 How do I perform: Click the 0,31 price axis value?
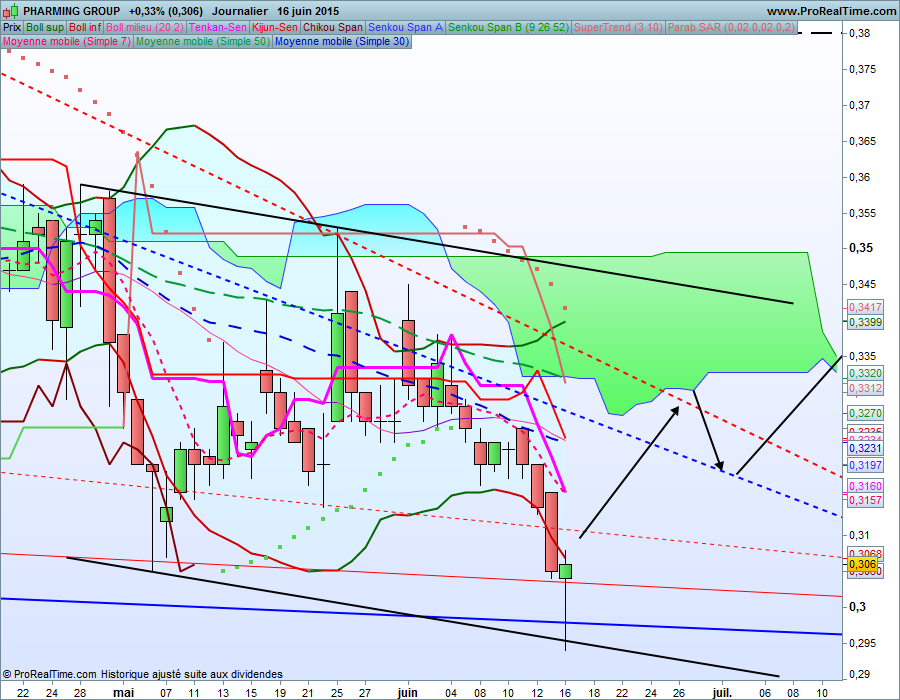tap(859, 535)
